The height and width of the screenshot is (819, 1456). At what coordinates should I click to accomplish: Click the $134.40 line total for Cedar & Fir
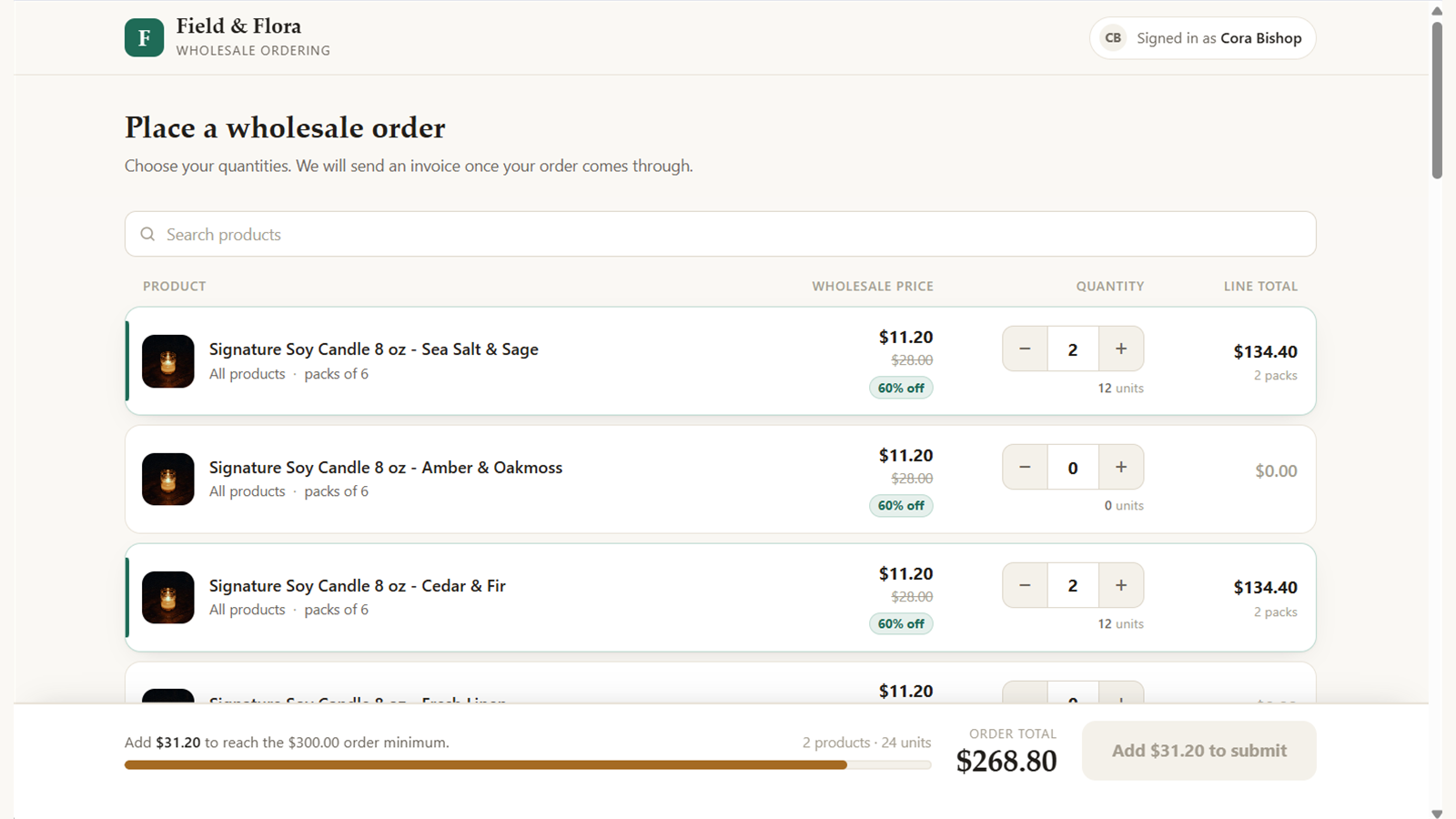click(x=1266, y=587)
